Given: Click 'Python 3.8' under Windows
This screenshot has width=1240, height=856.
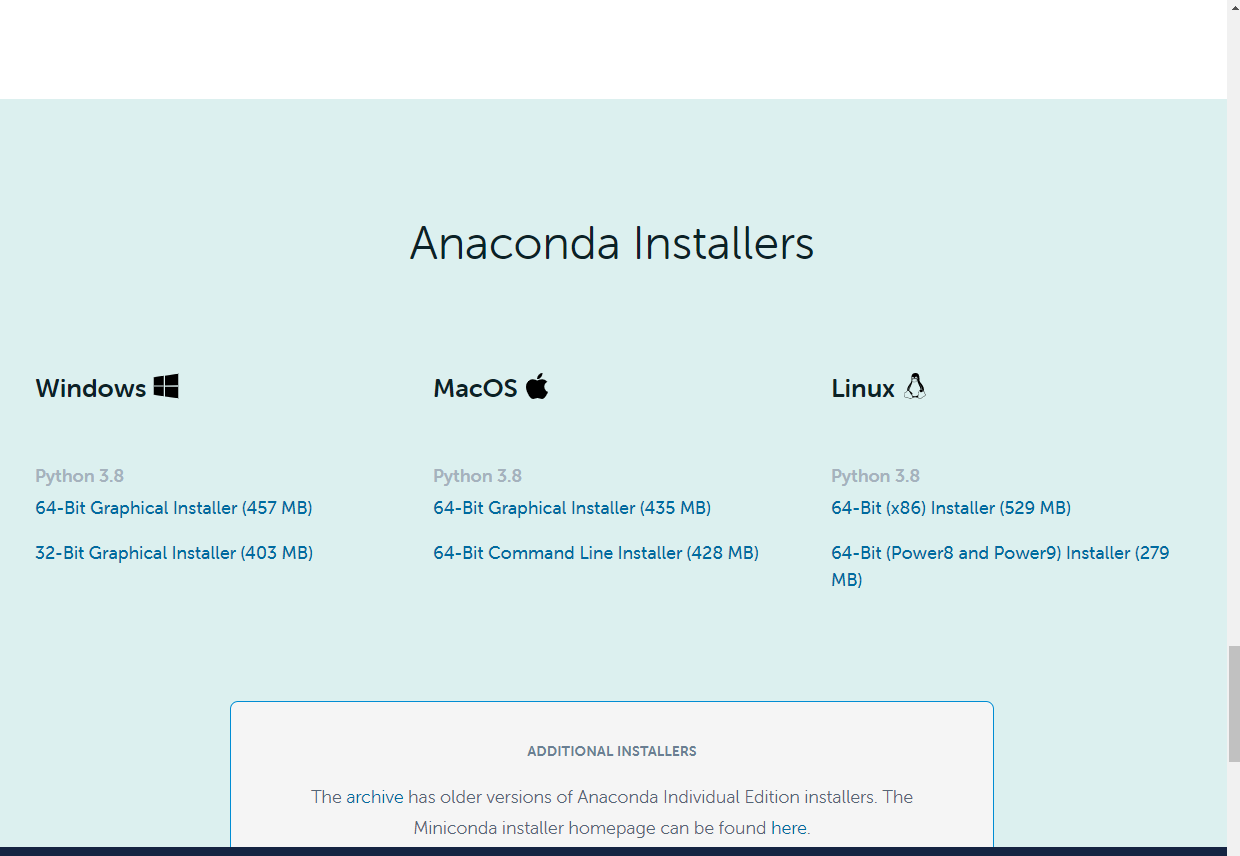Looking at the screenshot, I should (80, 476).
